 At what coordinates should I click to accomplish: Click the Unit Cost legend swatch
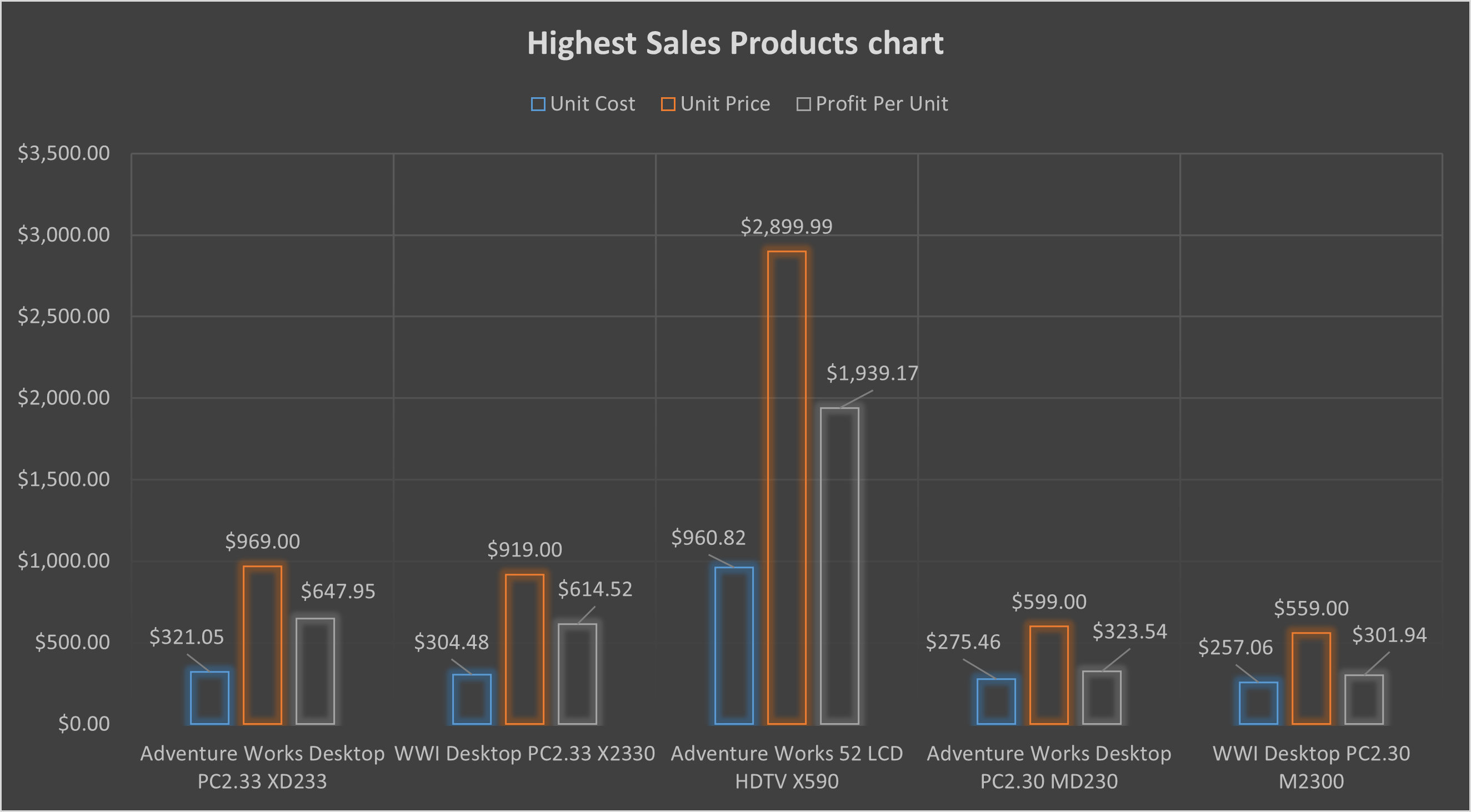[x=538, y=104]
